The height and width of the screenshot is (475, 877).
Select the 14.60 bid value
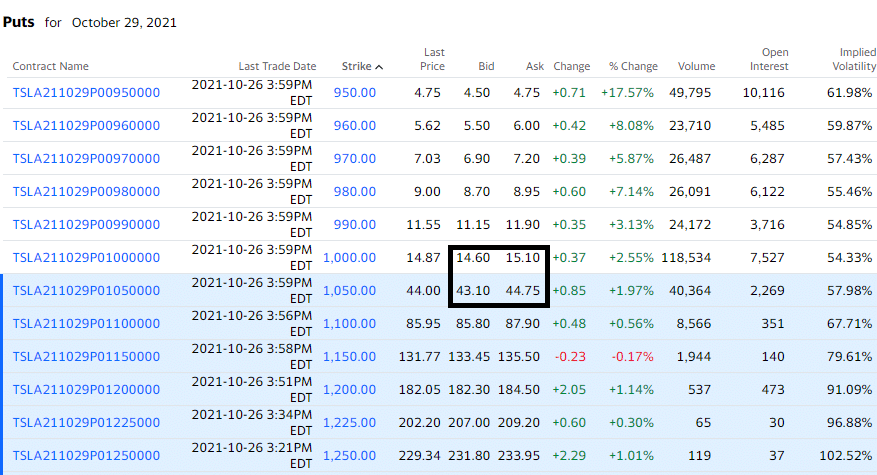(x=473, y=257)
